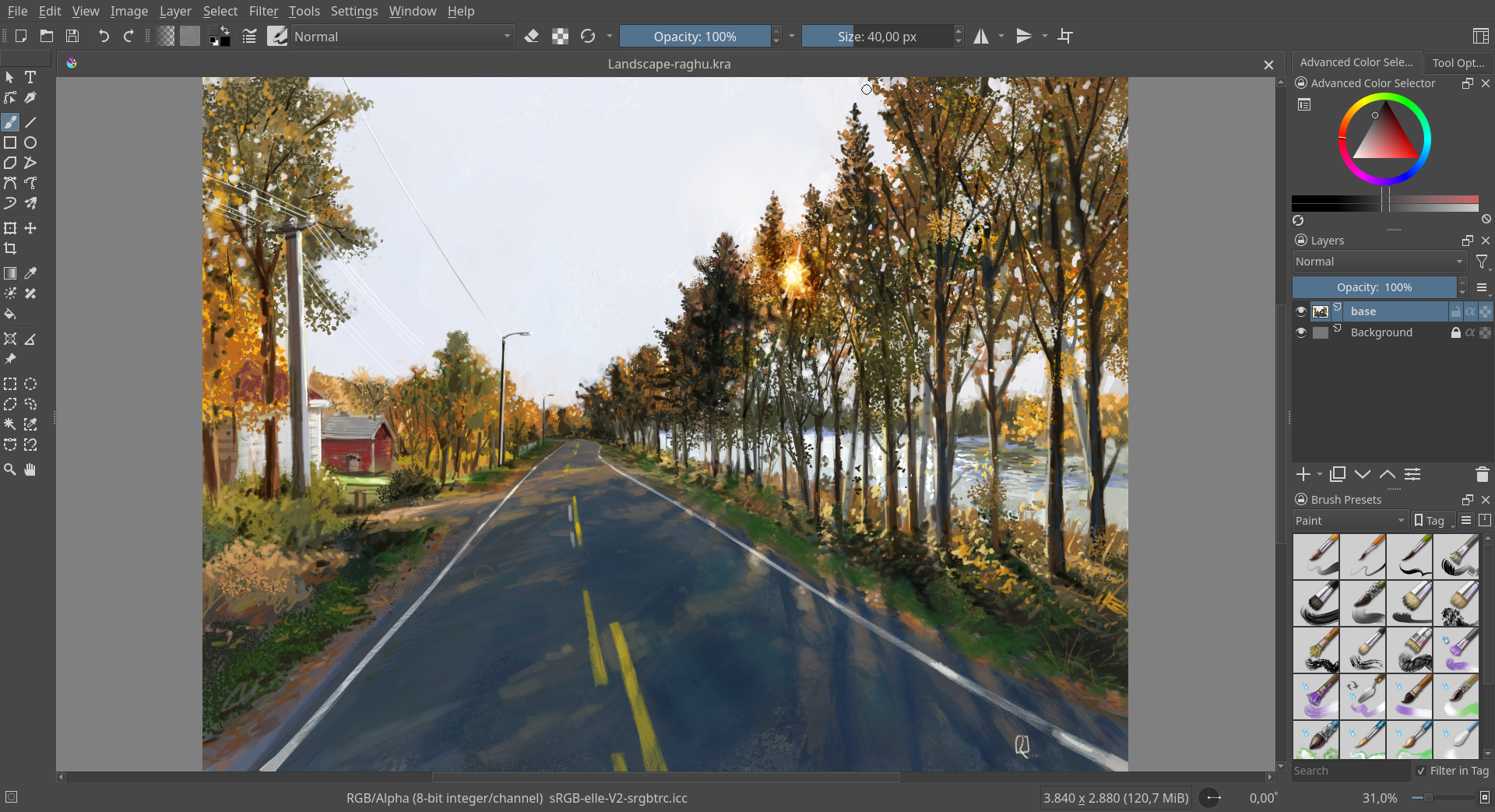Select the Elliptical selection tool
Viewport: 1495px width, 812px height.
[x=30, y=384]
